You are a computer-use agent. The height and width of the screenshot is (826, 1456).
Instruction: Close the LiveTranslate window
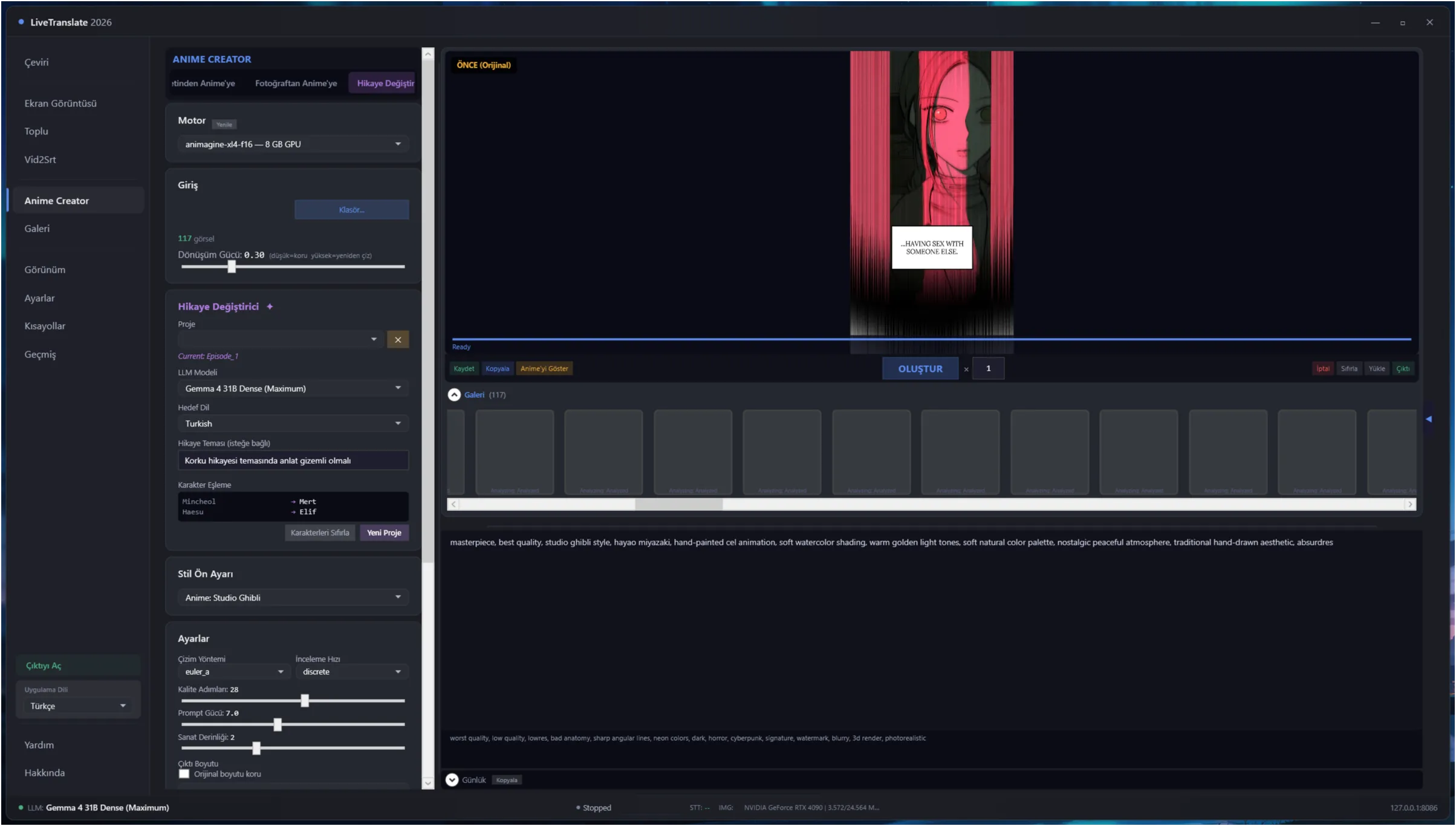[1429, 22]
